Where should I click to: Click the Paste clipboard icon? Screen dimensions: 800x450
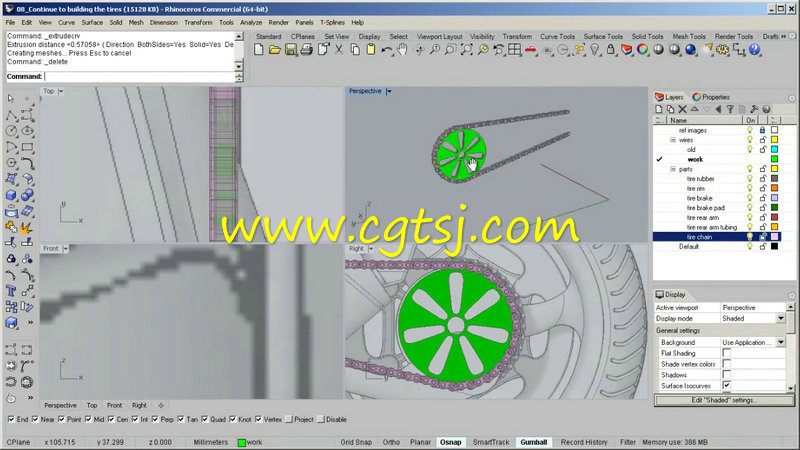point(371,49)
